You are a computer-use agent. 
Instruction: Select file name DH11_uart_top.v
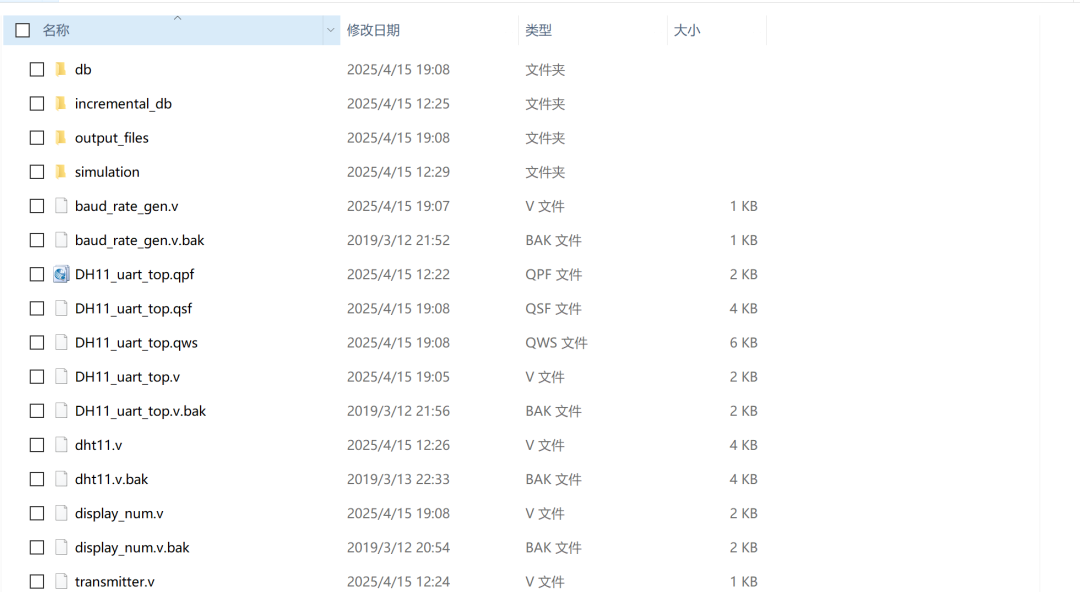point(127,377)
